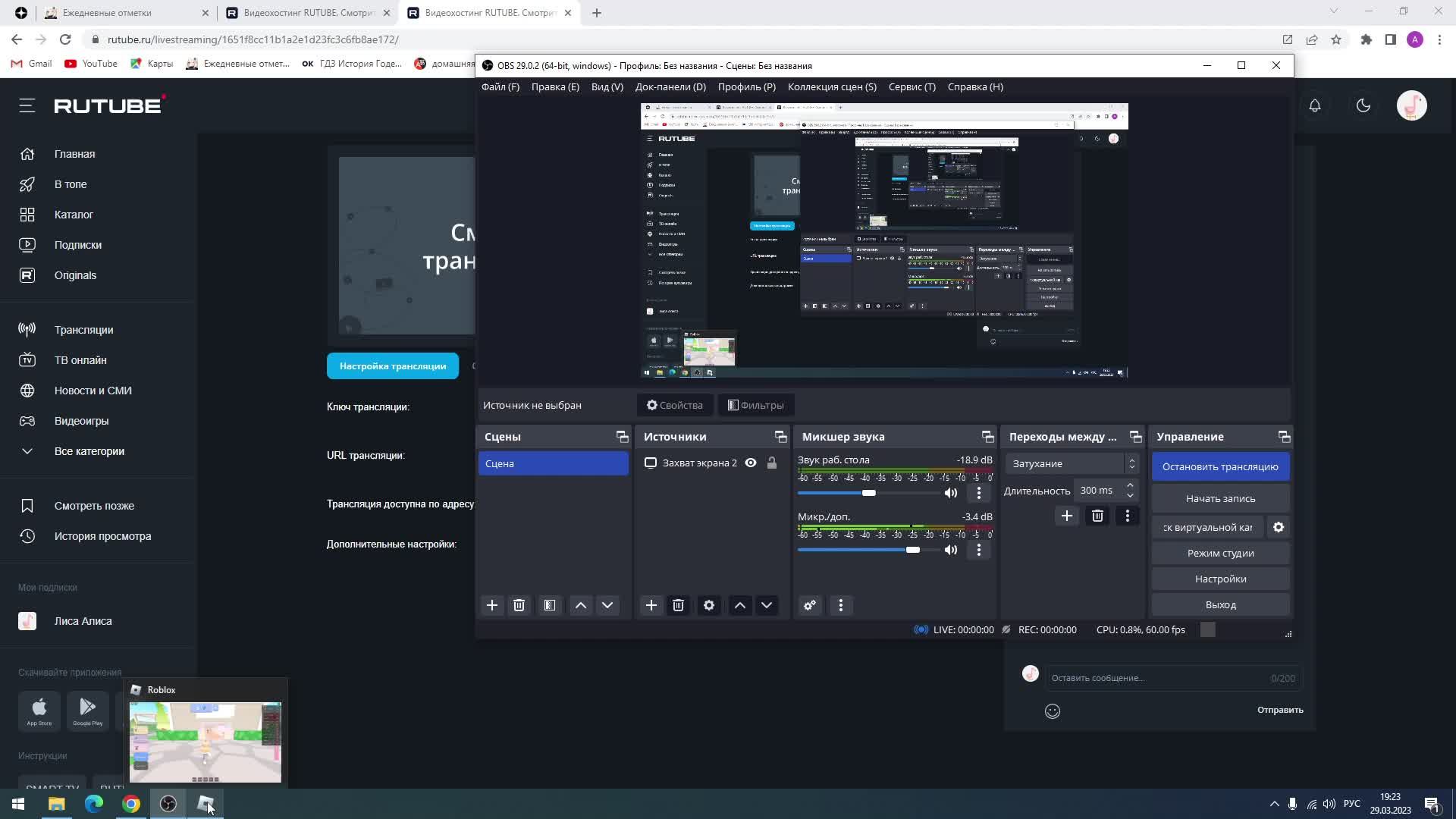
Task: Click the Настройка трансляции button
Action: [392, 366]
